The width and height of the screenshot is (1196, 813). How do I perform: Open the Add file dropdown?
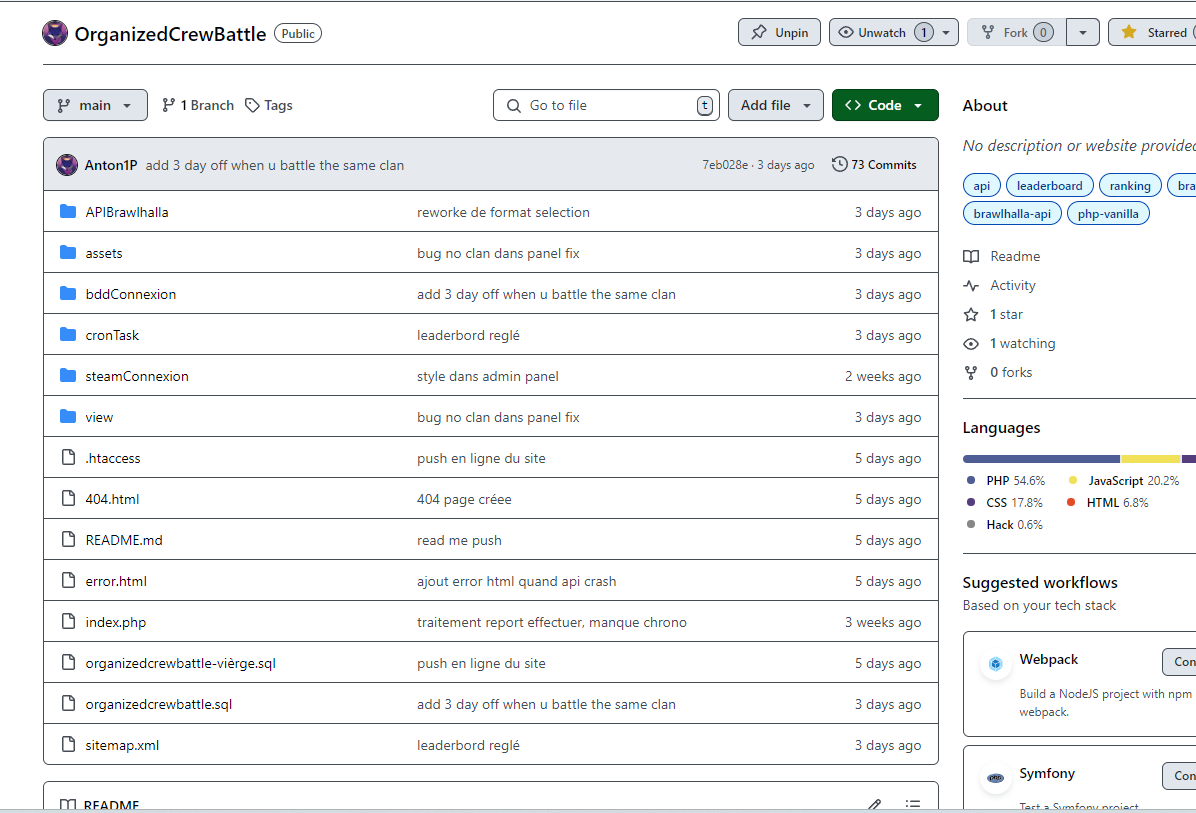point(776,105)
